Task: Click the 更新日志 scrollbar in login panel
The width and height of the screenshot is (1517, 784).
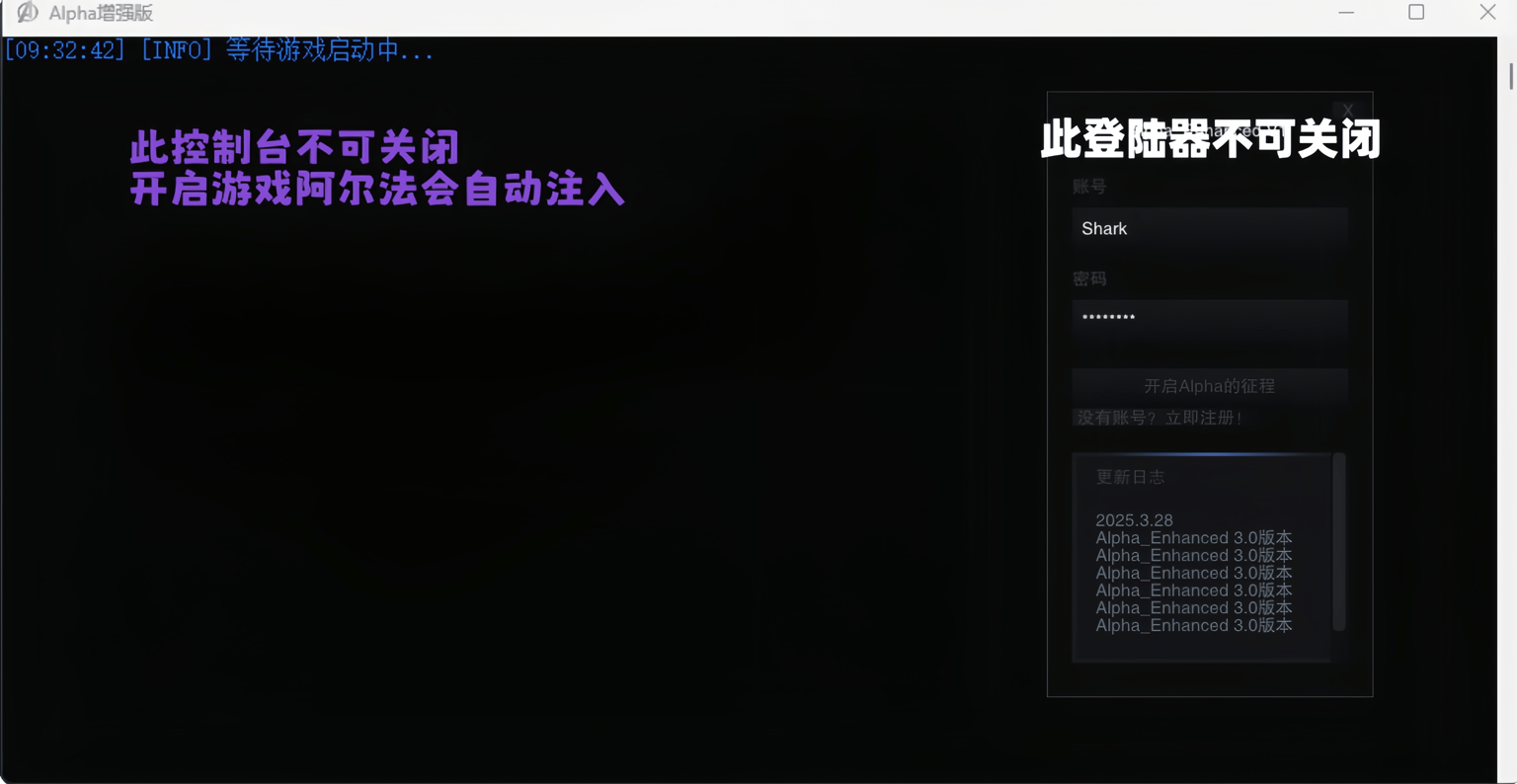Action: tap(1339, 541)
